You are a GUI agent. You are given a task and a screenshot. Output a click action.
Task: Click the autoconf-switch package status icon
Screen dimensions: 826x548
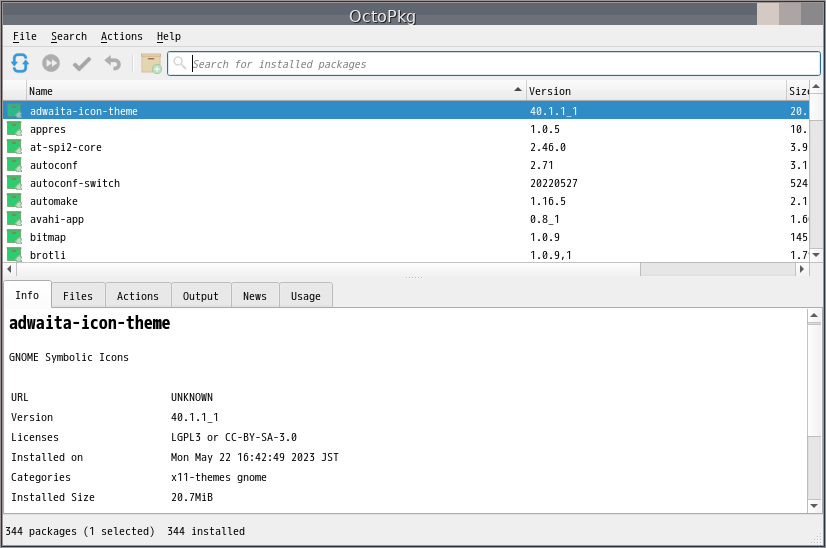(15, 182)
